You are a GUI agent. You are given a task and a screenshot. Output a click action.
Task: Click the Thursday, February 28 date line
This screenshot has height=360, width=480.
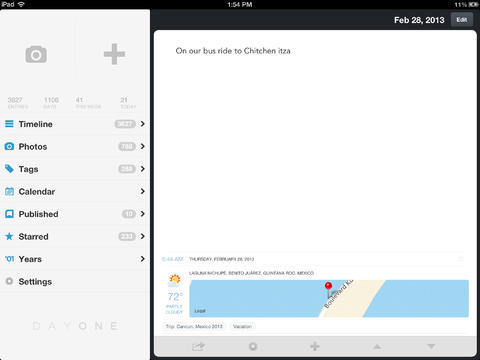point(222,259)
